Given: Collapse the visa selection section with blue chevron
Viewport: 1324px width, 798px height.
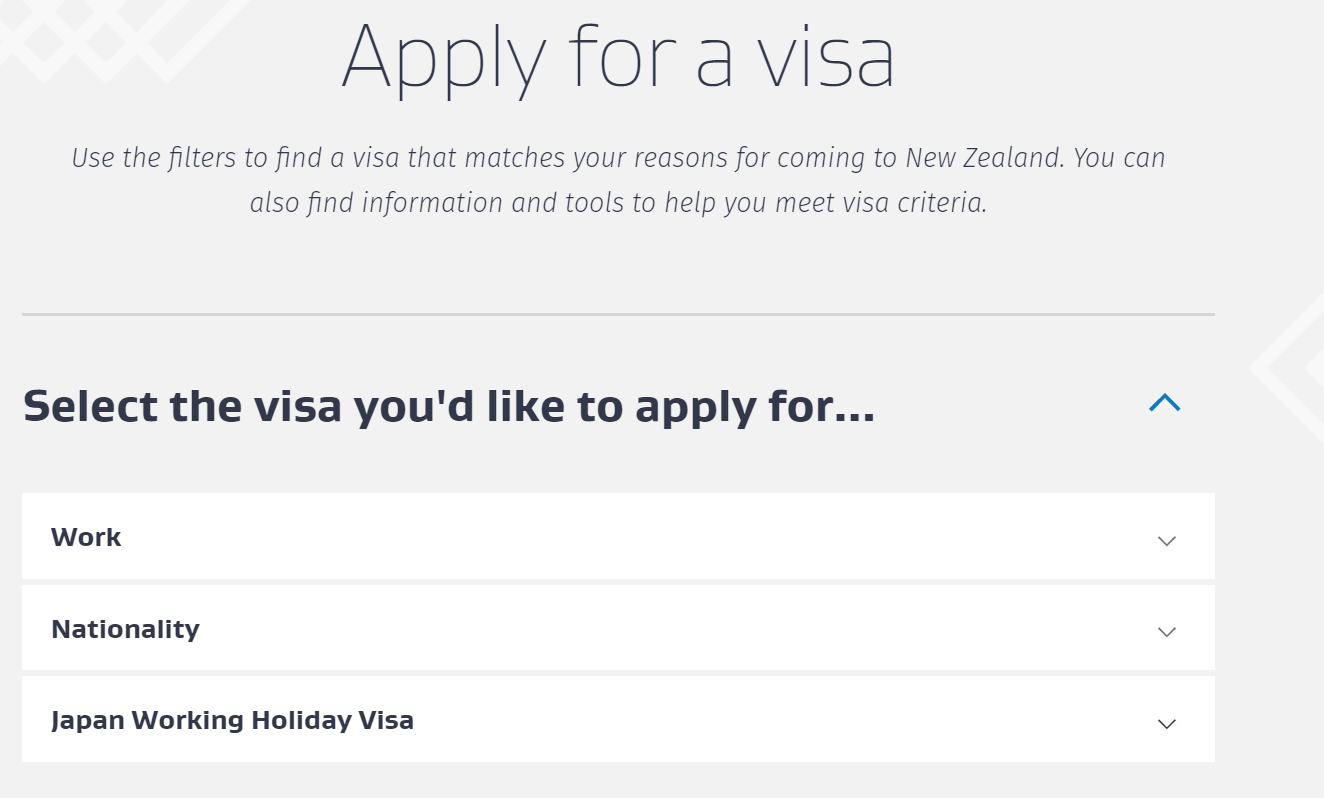Looking at the screenshot, I should [1165, 403].
